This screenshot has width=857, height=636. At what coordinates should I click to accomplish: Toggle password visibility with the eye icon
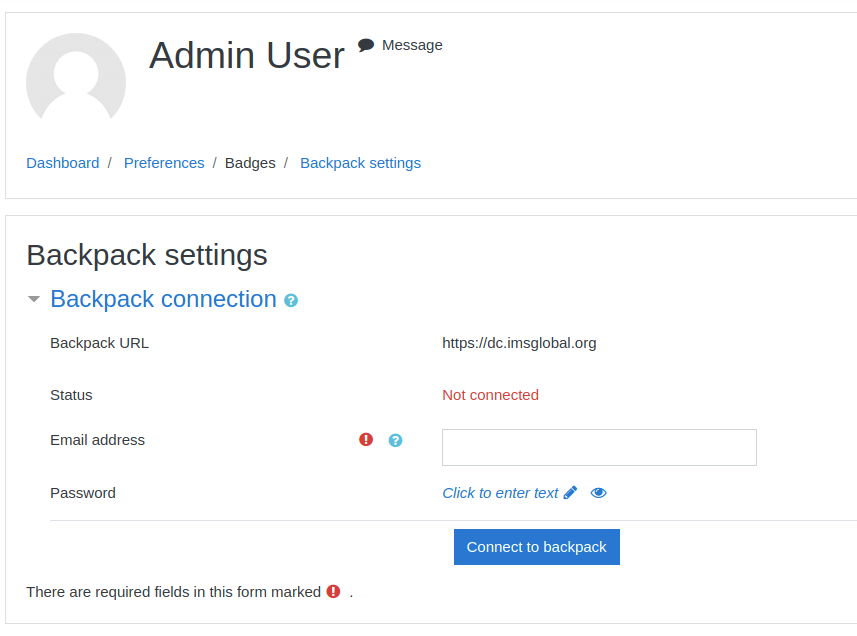(x=598, y=493)
